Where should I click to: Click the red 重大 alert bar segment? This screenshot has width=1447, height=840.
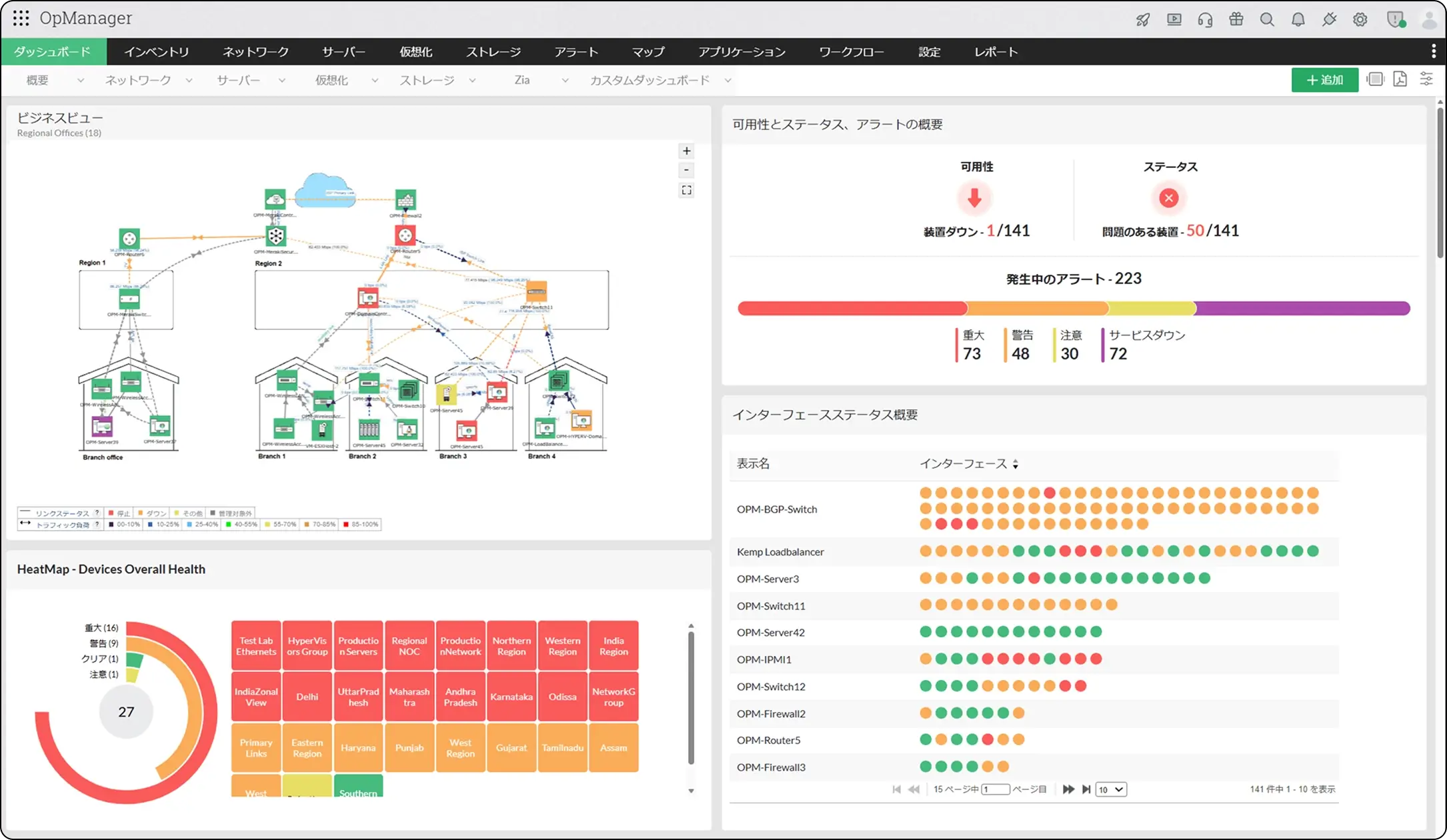852,308
